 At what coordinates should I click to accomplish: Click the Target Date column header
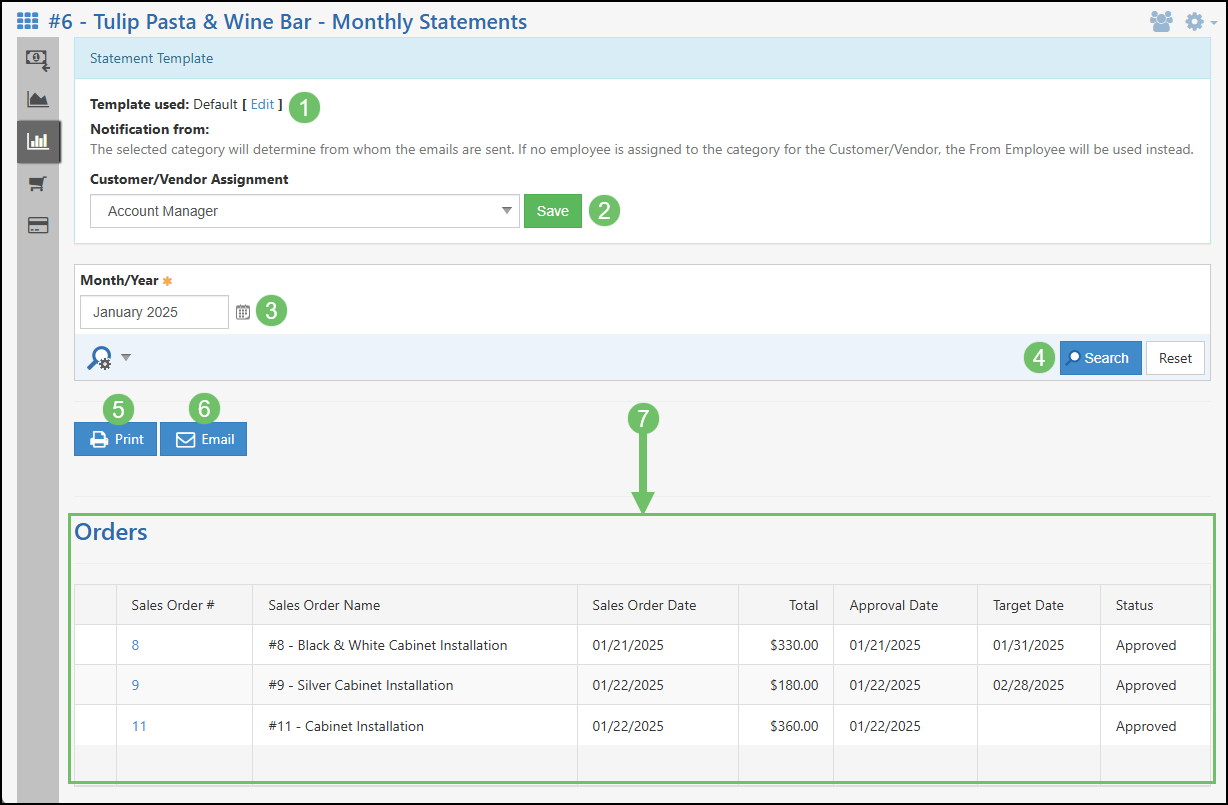pyautogui.click(x=1039, y=605)
